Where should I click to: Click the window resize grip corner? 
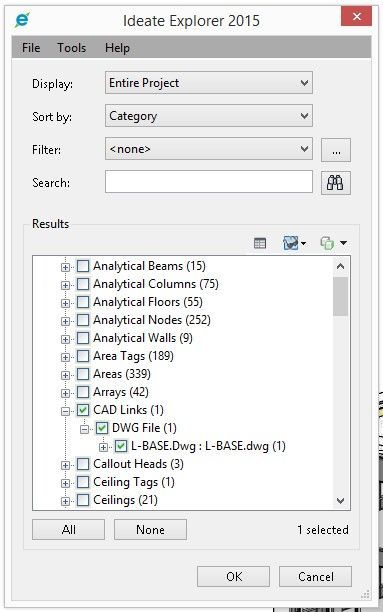pyautogui.click(x=365, y=595)
